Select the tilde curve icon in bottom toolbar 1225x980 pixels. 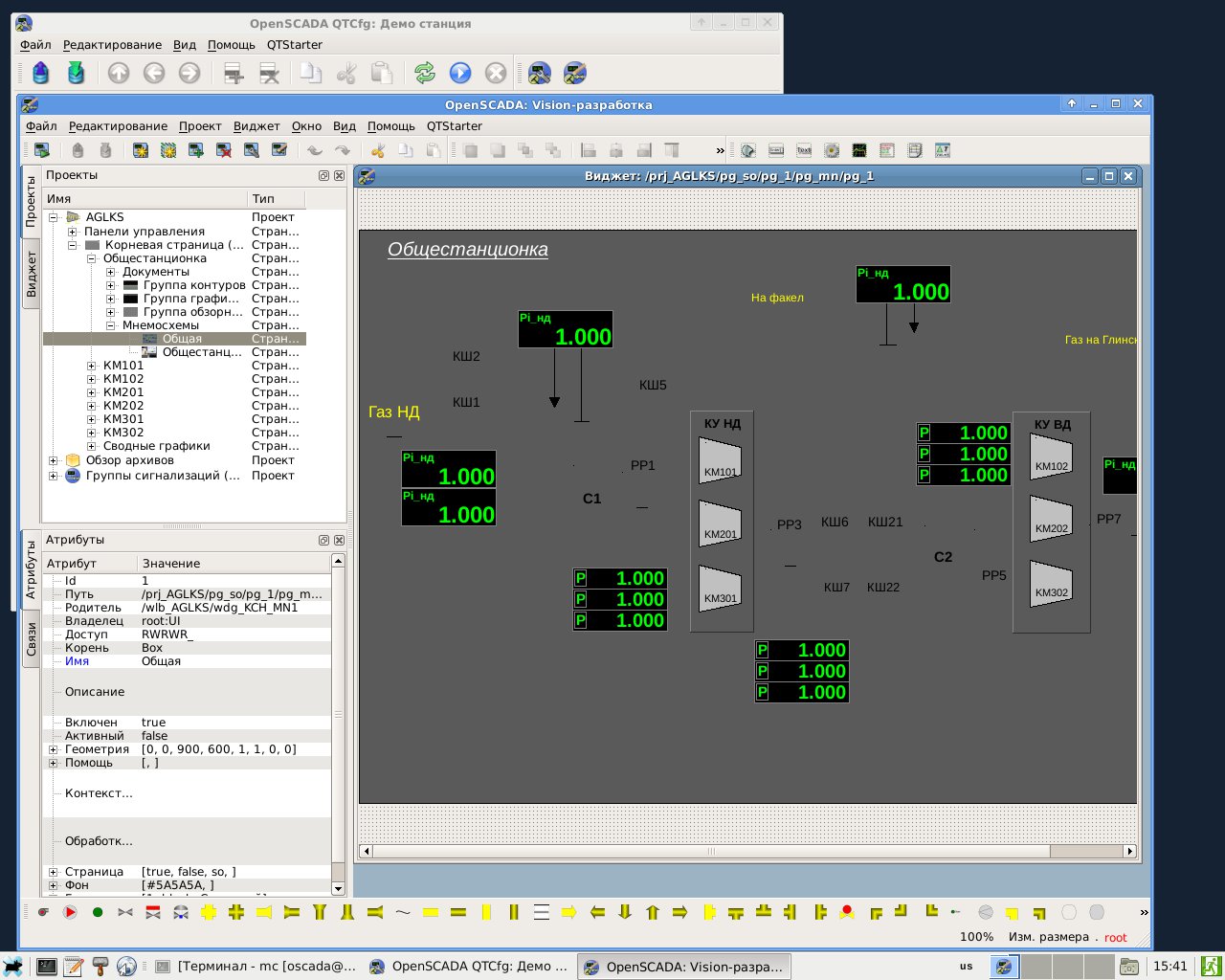(x=403, y=912)
